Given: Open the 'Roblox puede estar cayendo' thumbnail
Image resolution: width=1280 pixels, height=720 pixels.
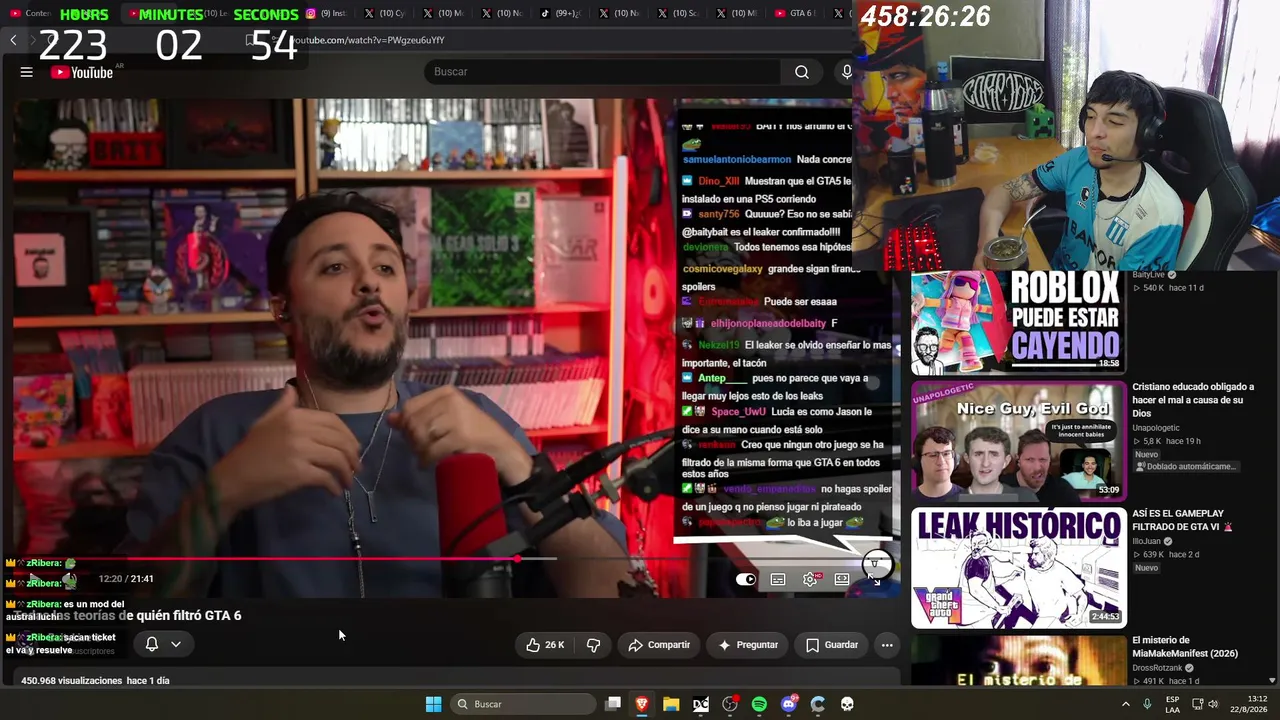Looking at the screenshot, I should [x=1018, y=321].
